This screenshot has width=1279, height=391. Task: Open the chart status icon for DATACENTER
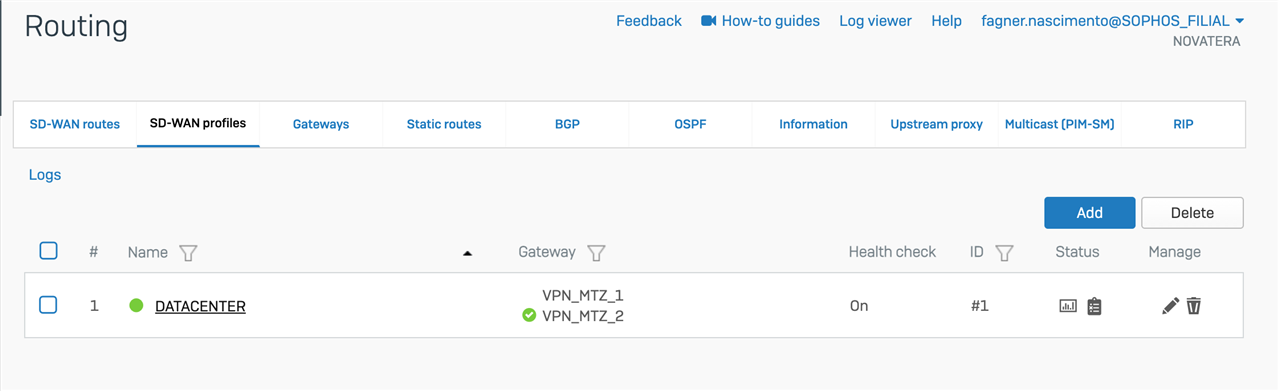tap(1068, 306)
